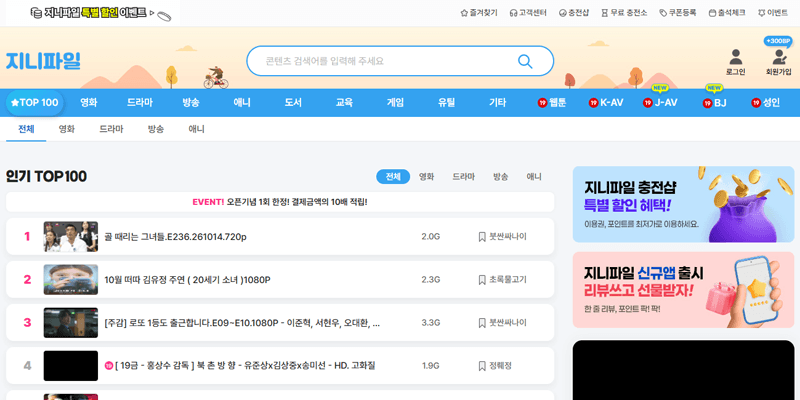Select the 애니 filter in 인기 TOP100
This screenshot has height=400, width=800.
tap(534, 177)
